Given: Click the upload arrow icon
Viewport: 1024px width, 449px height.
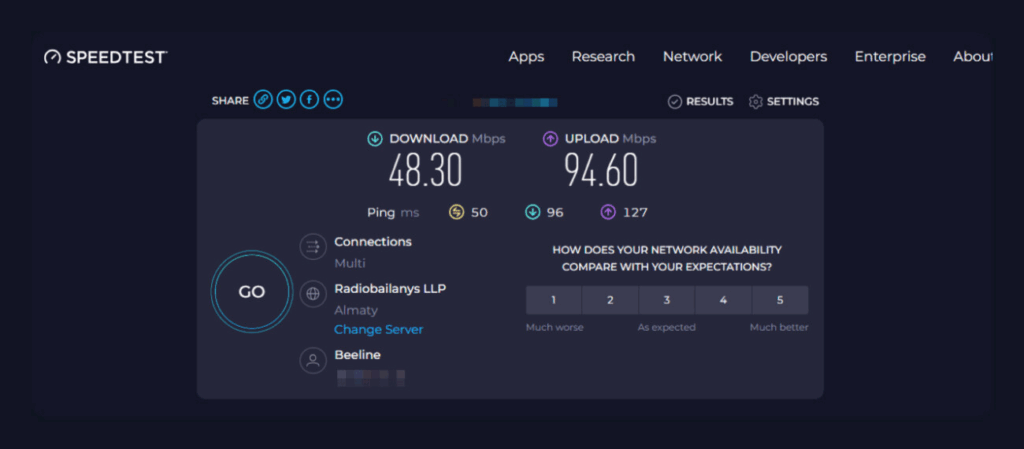Looking at the screenshot, I should coord(551,138).
